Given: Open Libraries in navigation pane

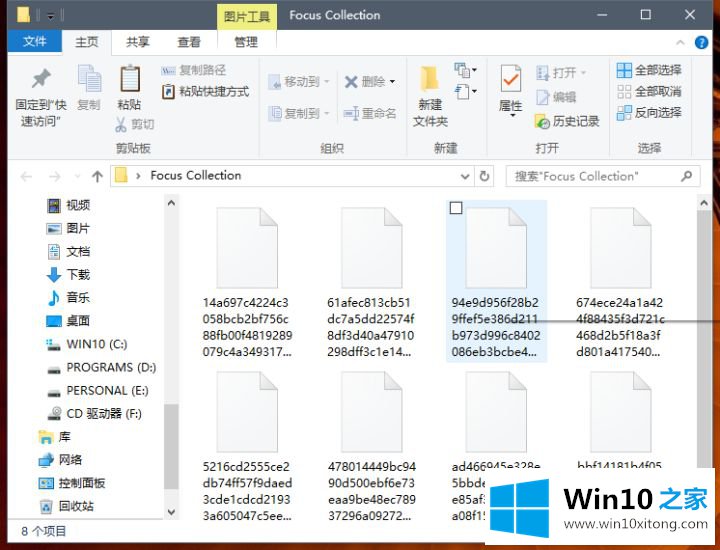Looking at the screenshot, I should coord(55,437).
